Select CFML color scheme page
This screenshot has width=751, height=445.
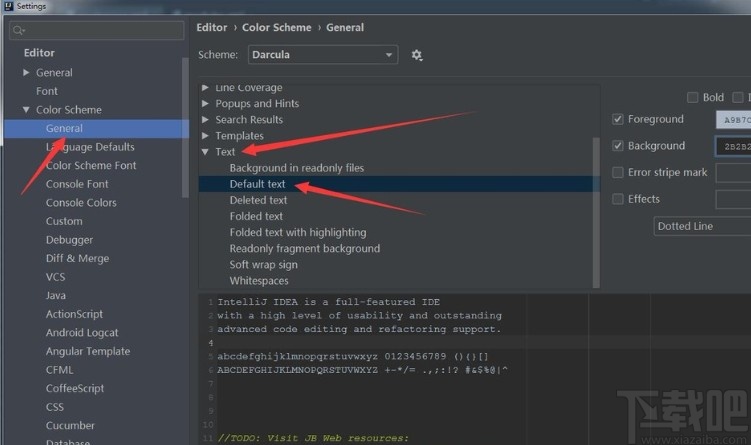pos(60,370)
